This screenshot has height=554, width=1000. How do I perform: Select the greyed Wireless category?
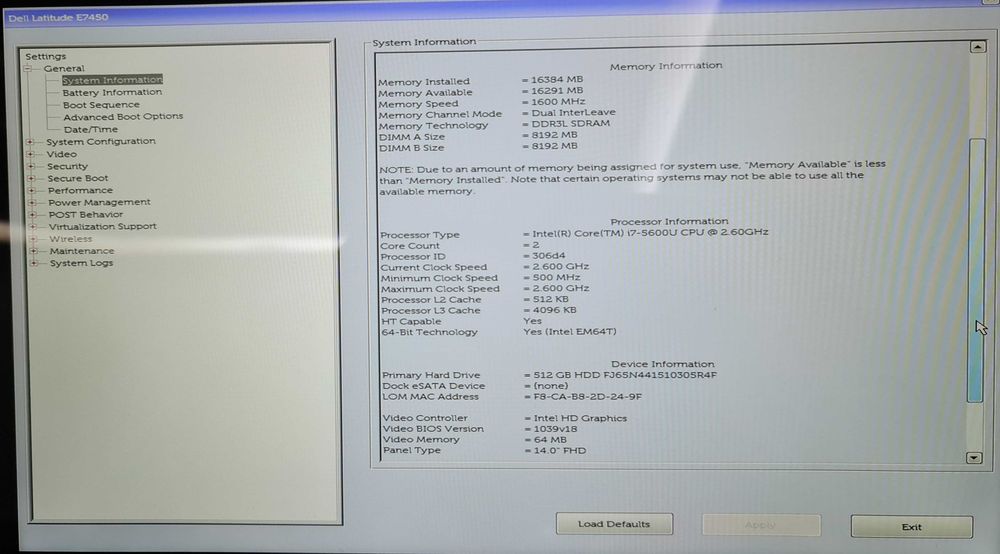(x=71, y=238)
